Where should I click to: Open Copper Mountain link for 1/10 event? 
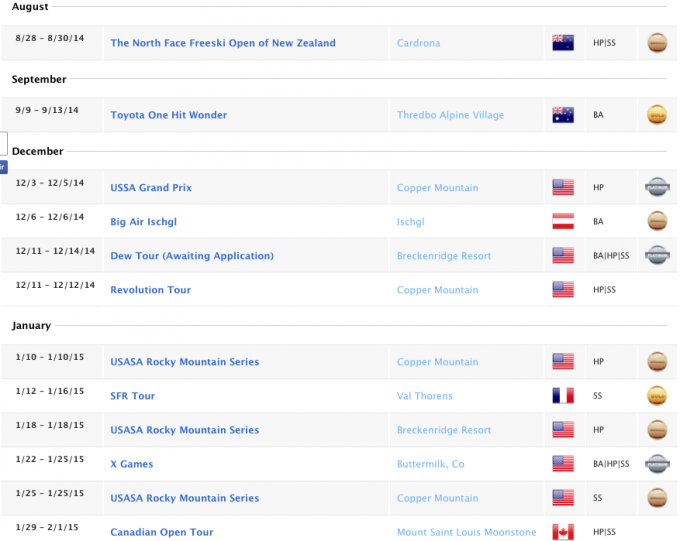pos(437,362)
